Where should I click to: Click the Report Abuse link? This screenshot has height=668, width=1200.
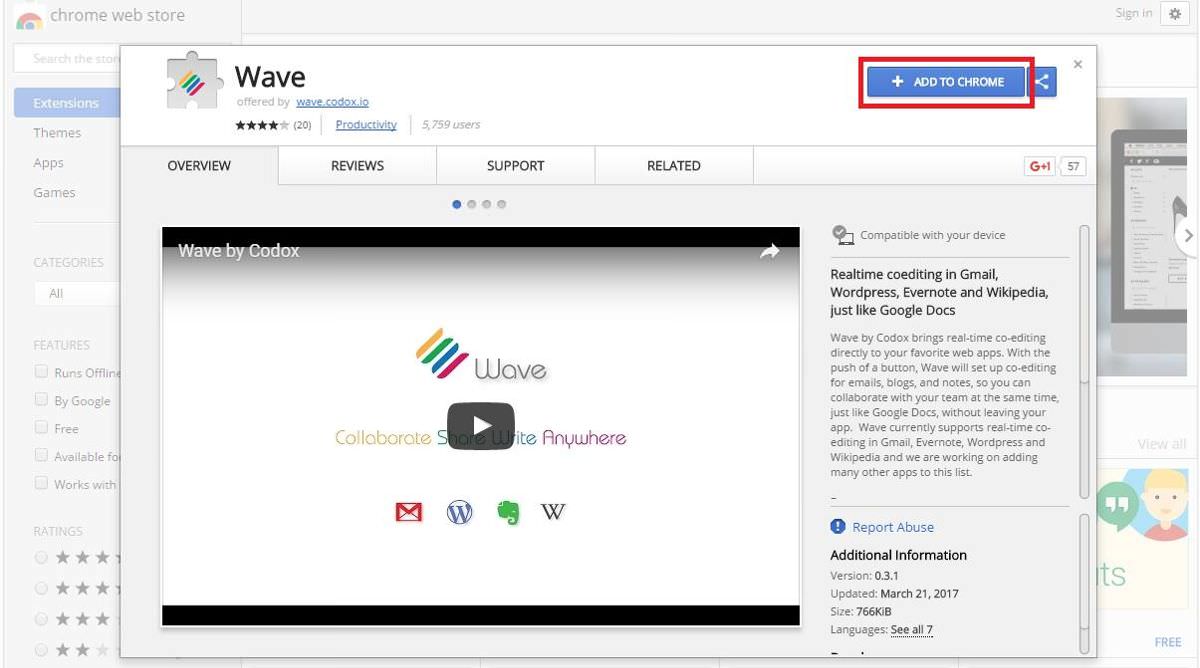point(893,527)
